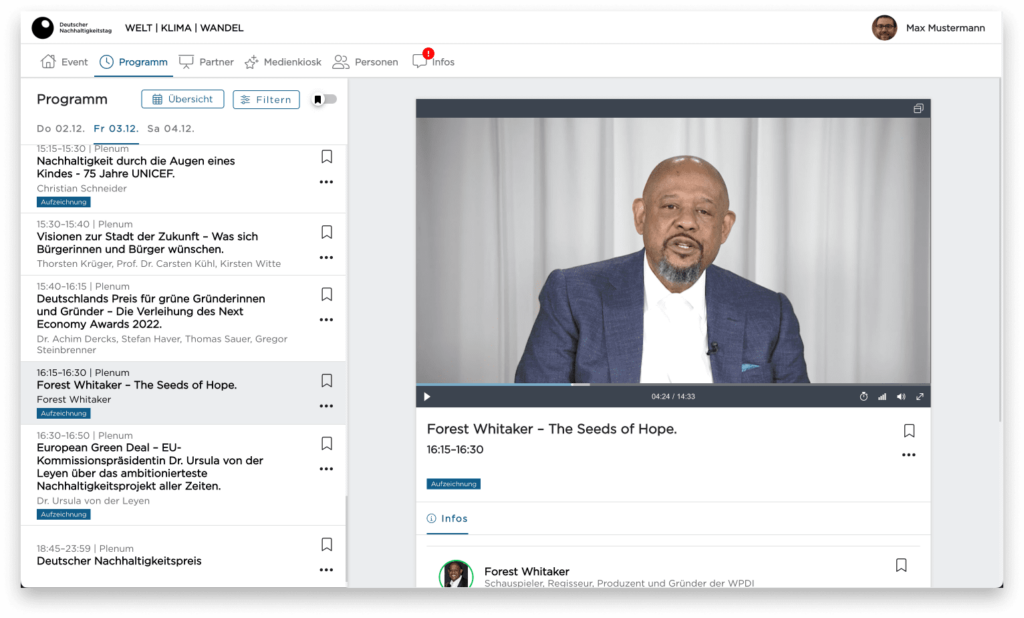Open video quality signal bars icon

pyautogui.click(x=882, y=397)
